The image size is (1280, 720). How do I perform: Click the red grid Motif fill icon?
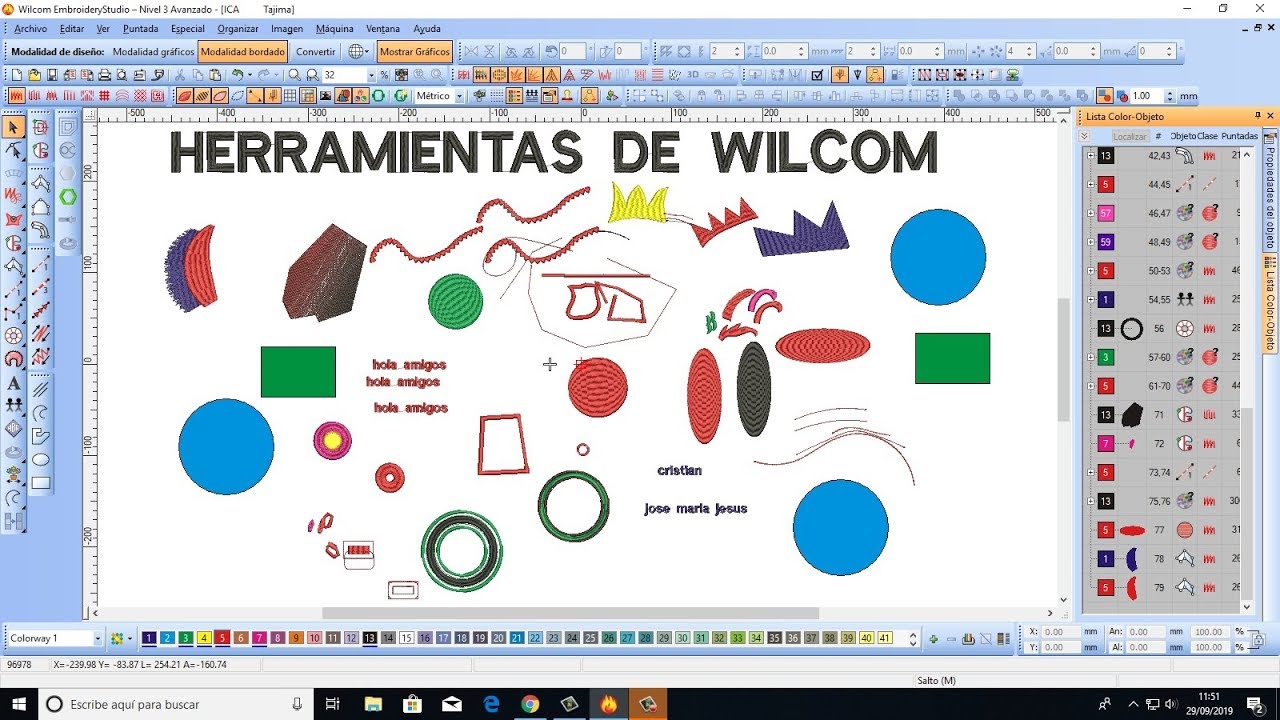104,96
